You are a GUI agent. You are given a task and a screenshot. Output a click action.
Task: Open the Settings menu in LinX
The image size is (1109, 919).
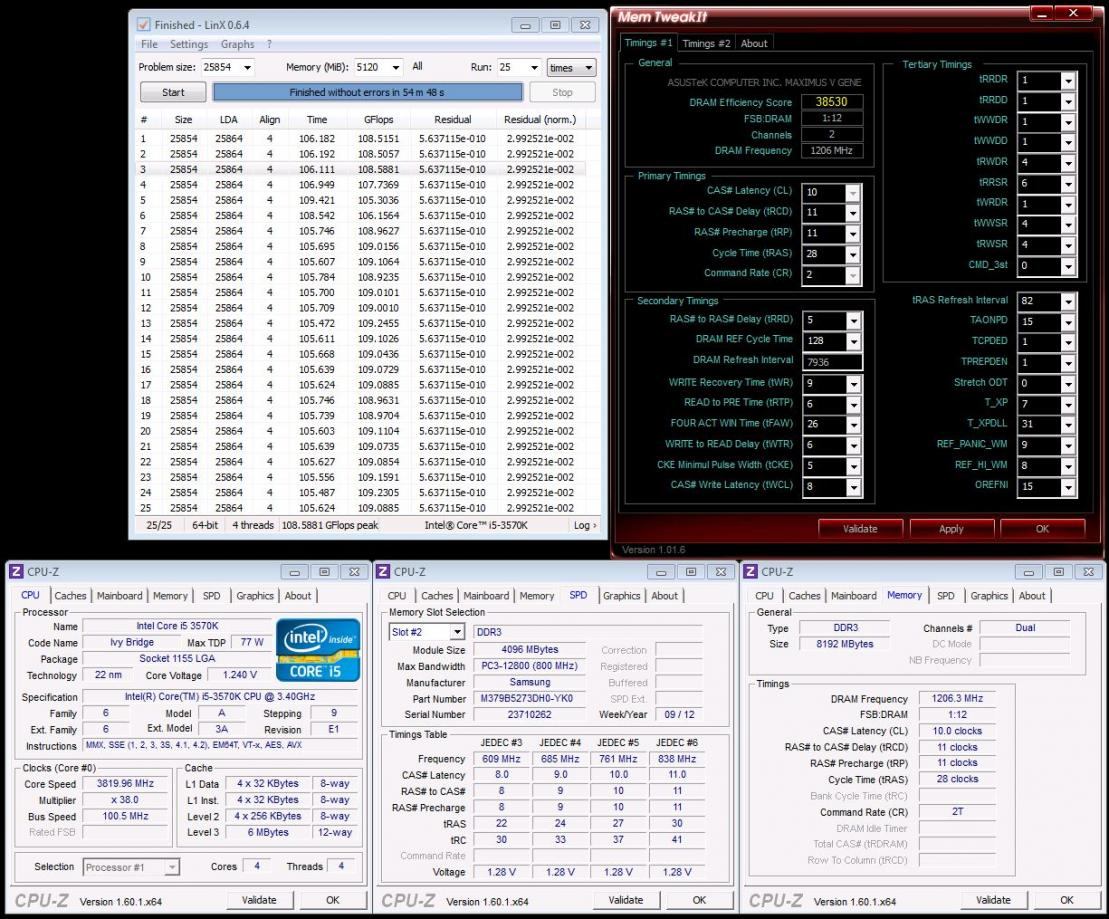pos(189,44)
